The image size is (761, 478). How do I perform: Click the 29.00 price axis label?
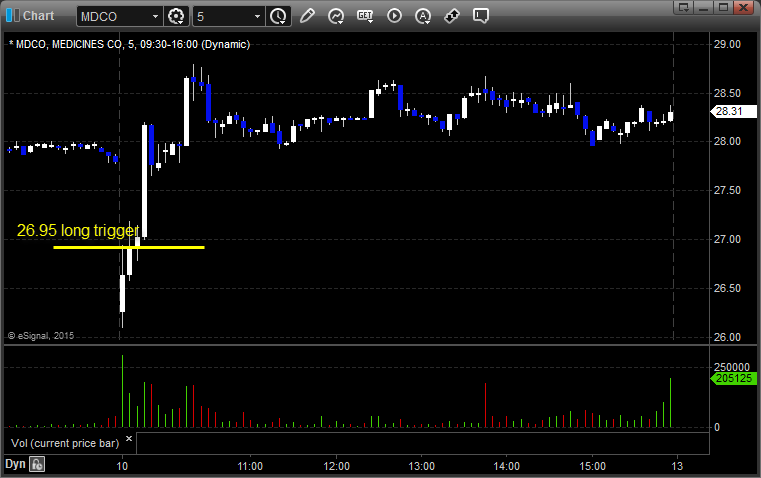(x=727, y=44)
